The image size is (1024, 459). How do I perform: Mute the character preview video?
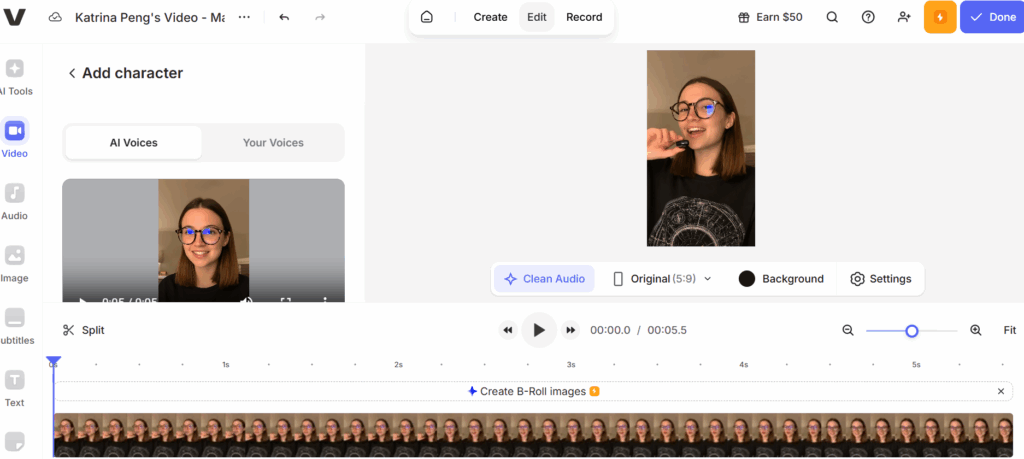(247, 300)
